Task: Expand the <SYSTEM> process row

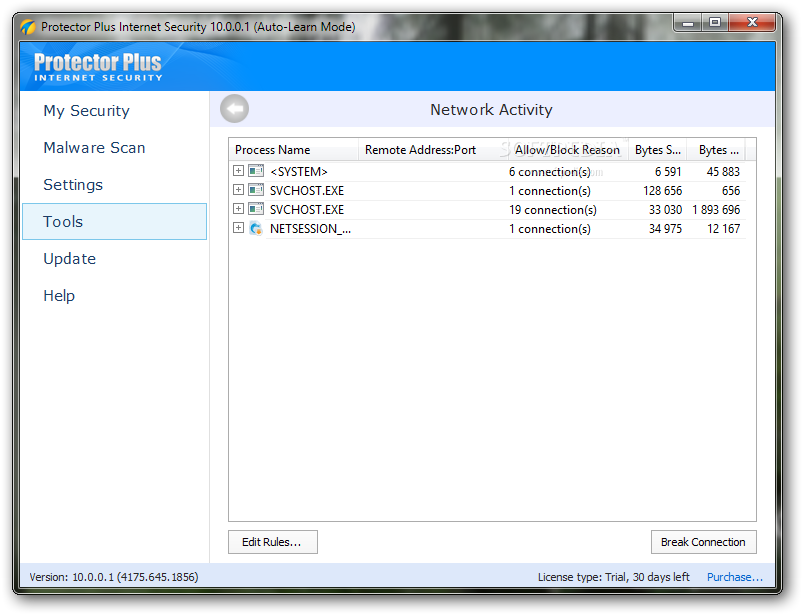Action: point(238,171)
